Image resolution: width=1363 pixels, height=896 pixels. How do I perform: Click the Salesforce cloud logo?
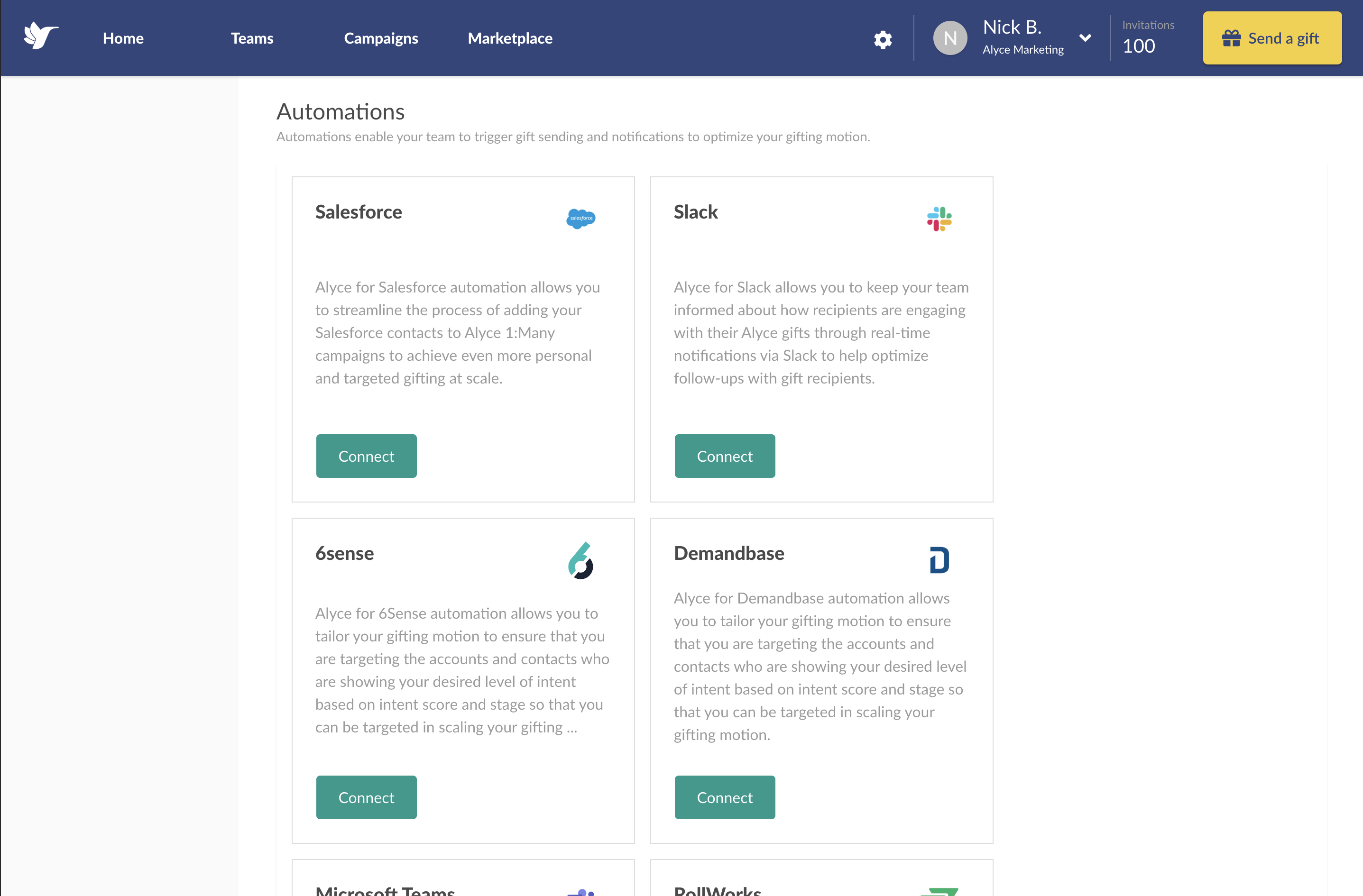pos(580,218)
